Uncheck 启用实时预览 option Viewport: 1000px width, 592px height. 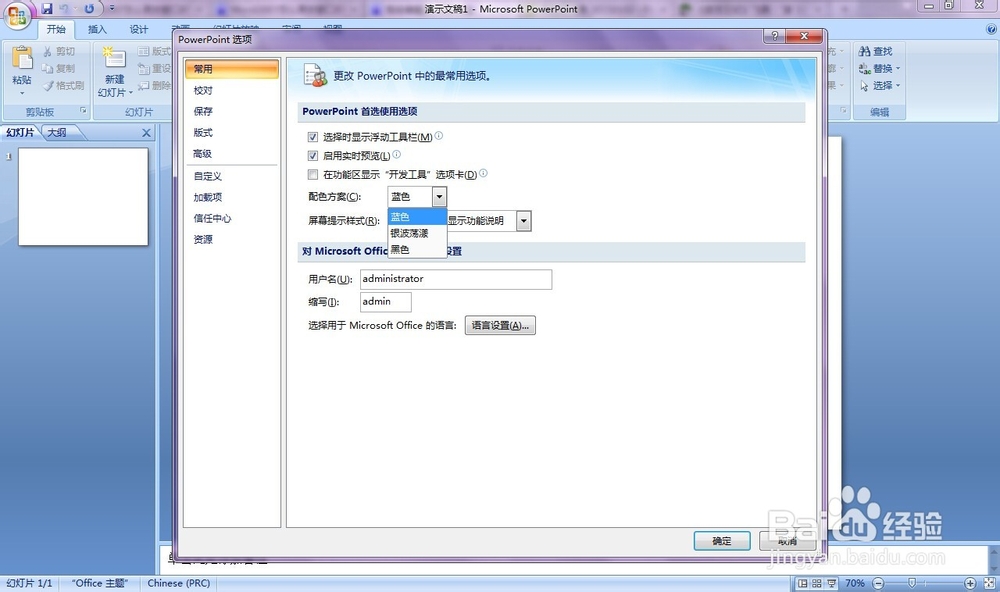click(314, 155)
